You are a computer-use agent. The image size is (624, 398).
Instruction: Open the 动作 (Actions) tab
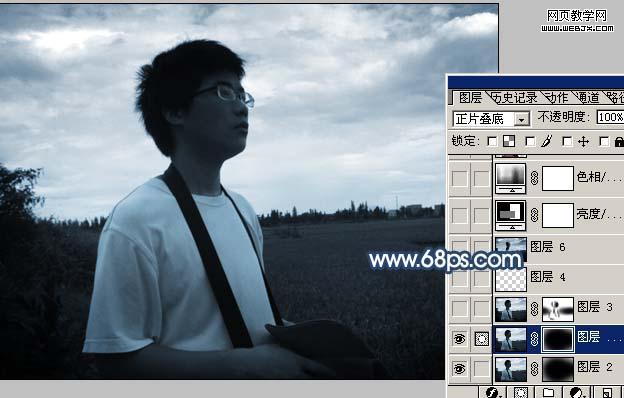click(556, 98)
